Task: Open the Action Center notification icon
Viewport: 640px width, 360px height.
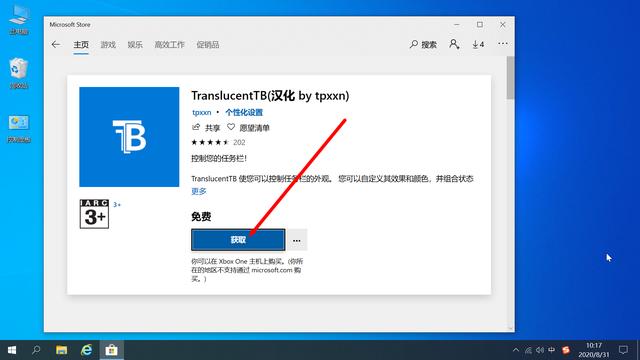Action: [623, 350]
